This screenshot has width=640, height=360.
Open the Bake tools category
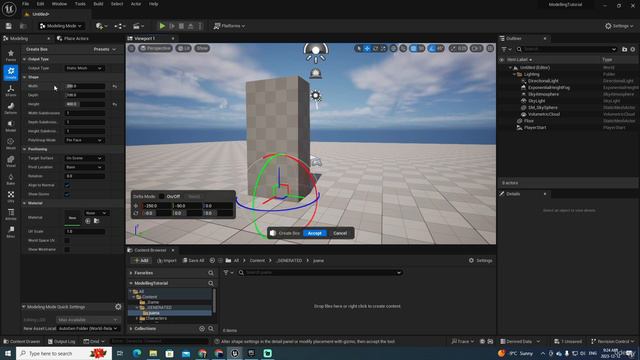coord(11,179)
